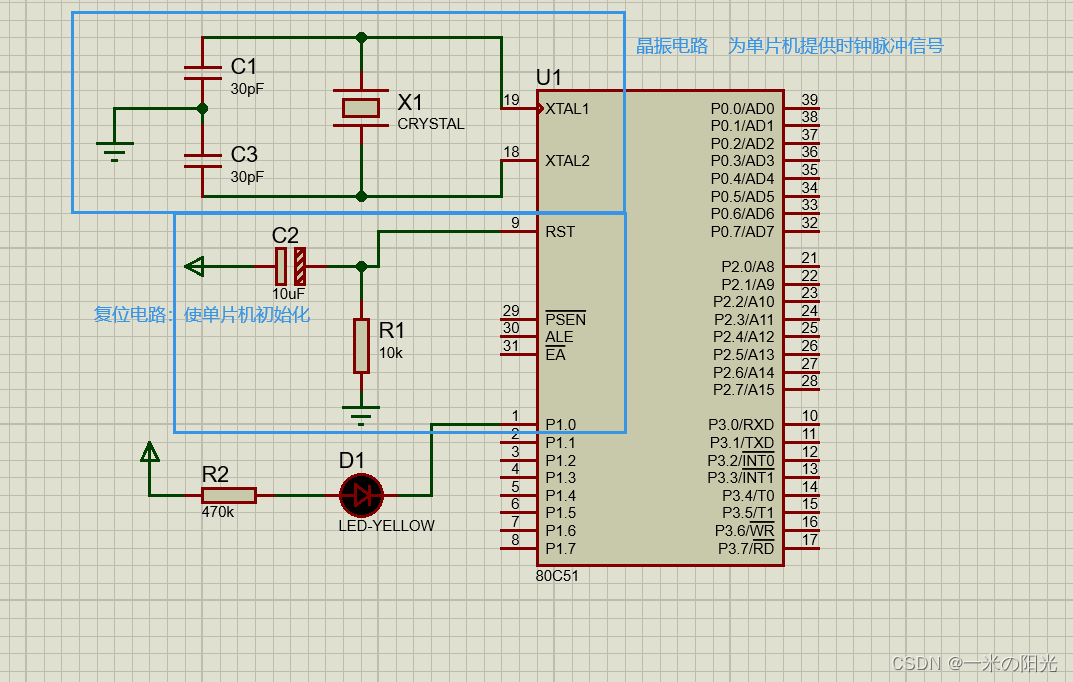1073x682 pixels.
Task: Click the 10uF value of C2
Action: point(288,294)
